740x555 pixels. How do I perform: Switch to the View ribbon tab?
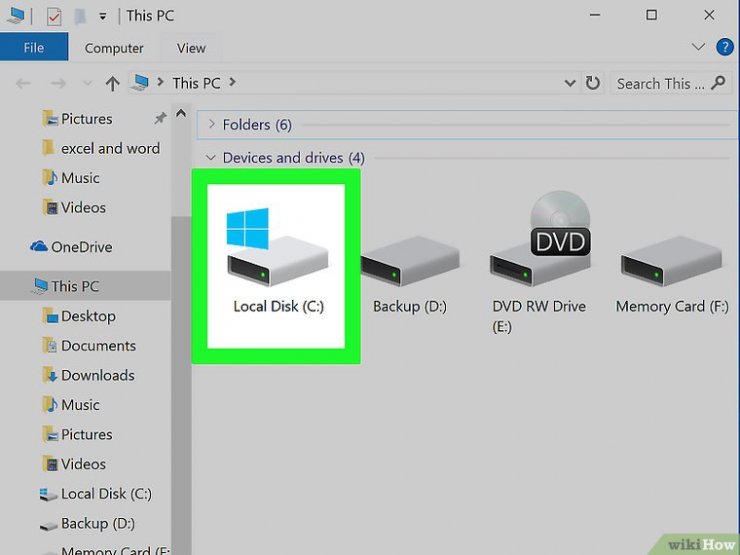(x=191, y=48)
